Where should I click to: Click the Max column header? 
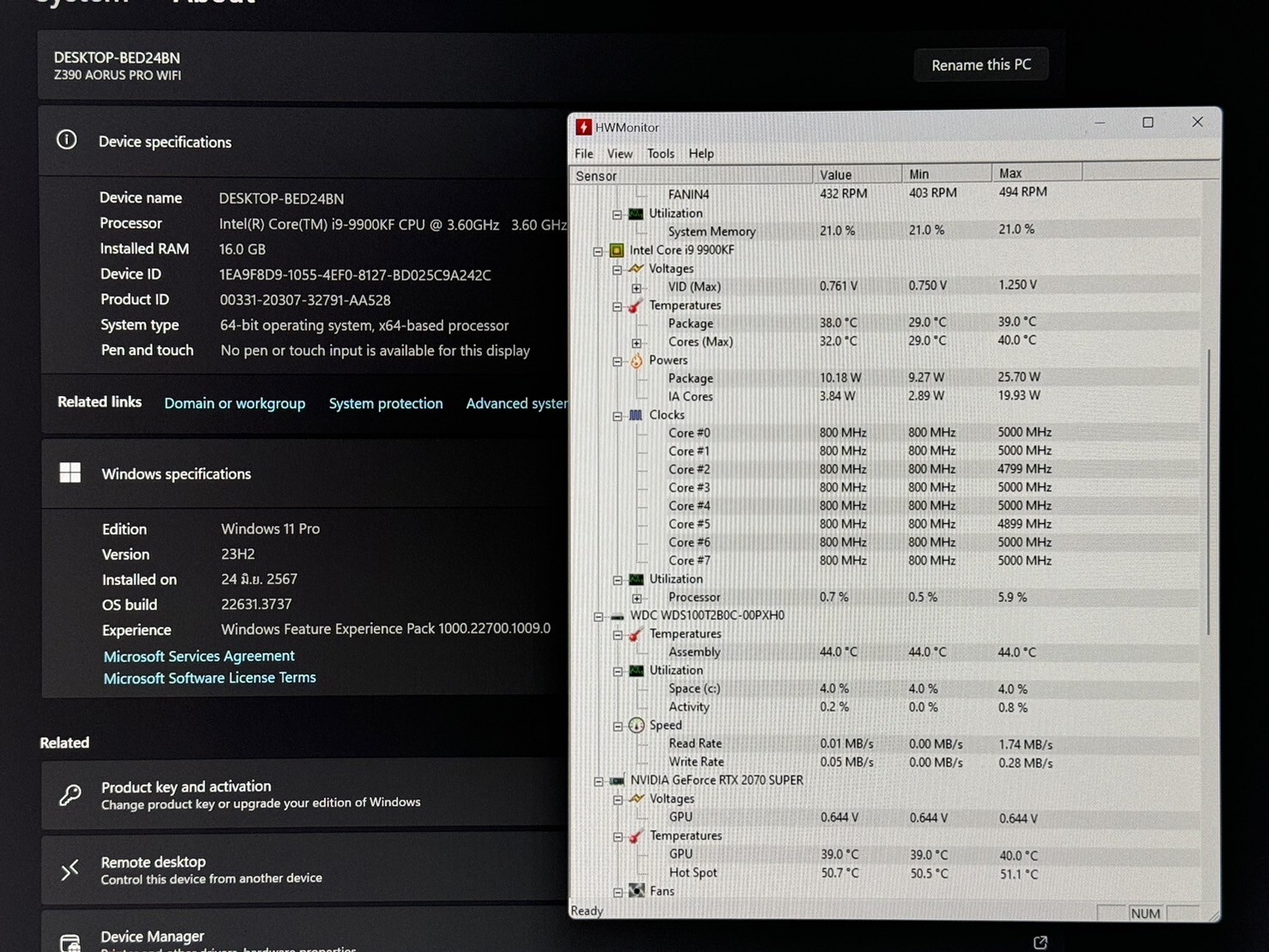1037,174
